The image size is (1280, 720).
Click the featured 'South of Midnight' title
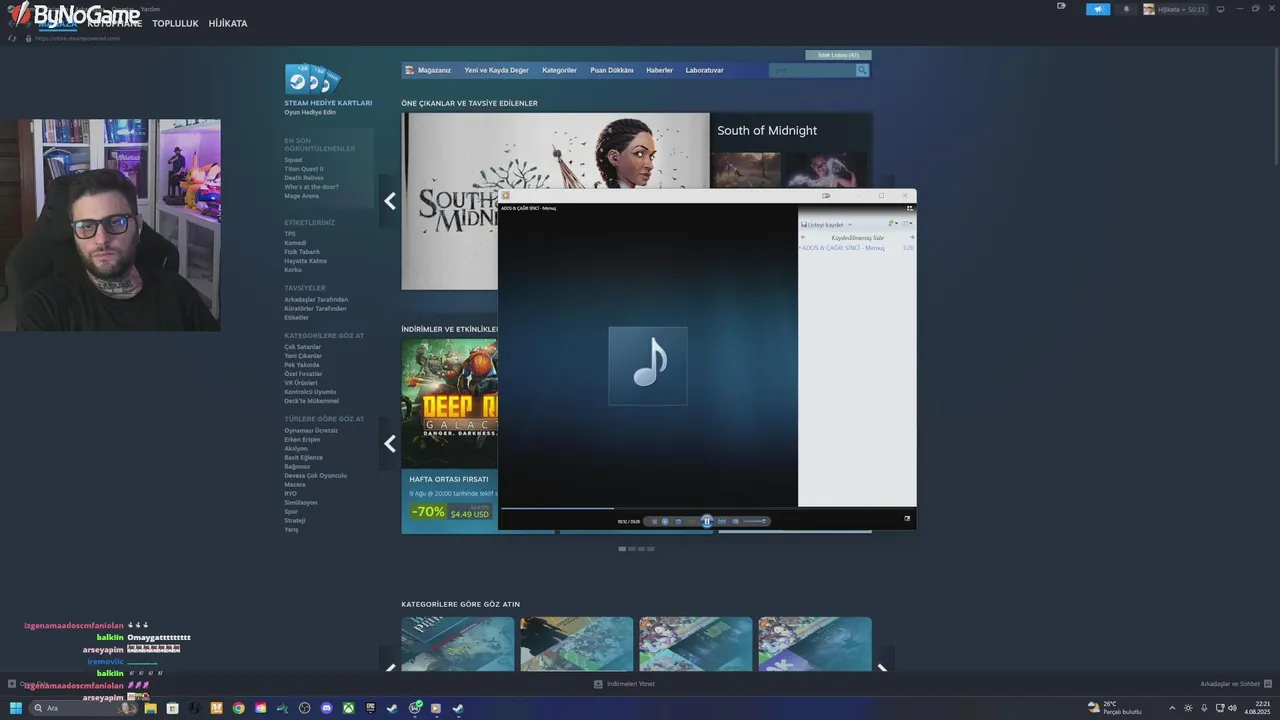pyautogui.click(x=767, y=131)
